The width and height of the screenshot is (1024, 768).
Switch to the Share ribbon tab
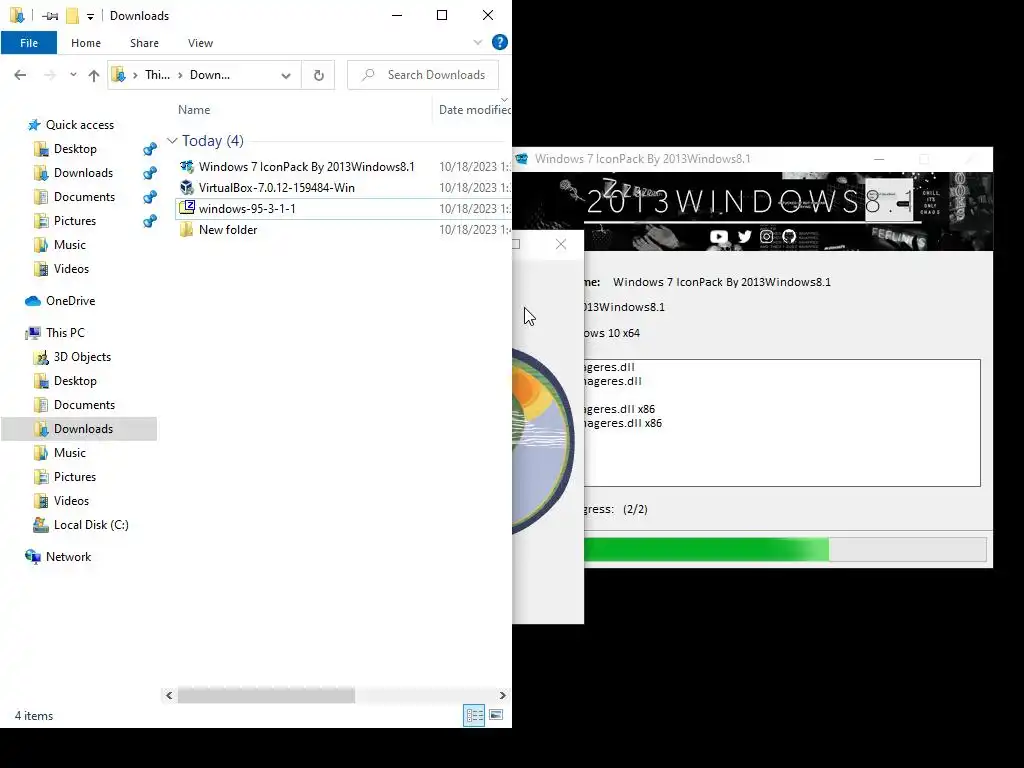[x=144, y=43]
